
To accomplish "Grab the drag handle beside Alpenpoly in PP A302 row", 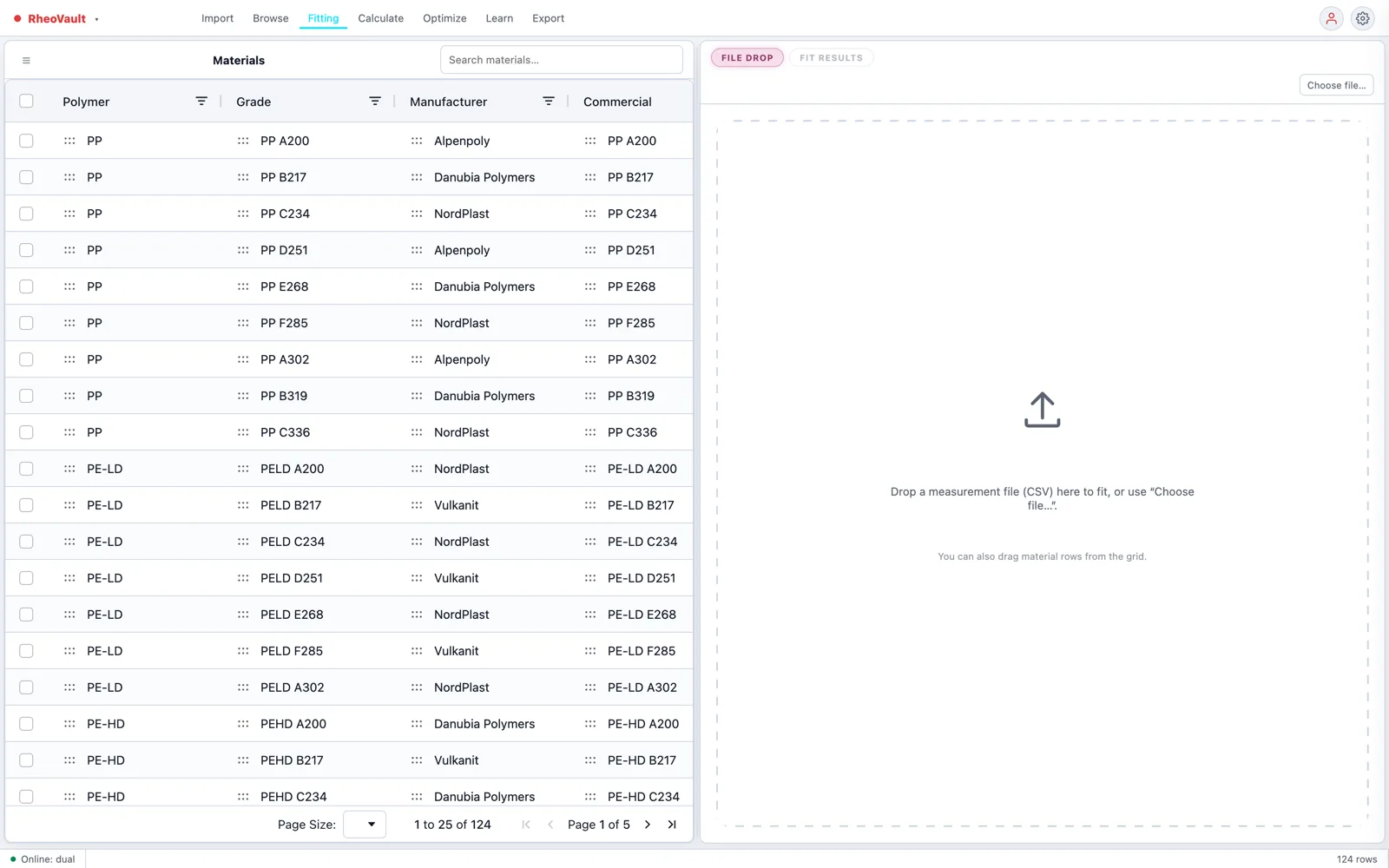I will tap(417, 359).
